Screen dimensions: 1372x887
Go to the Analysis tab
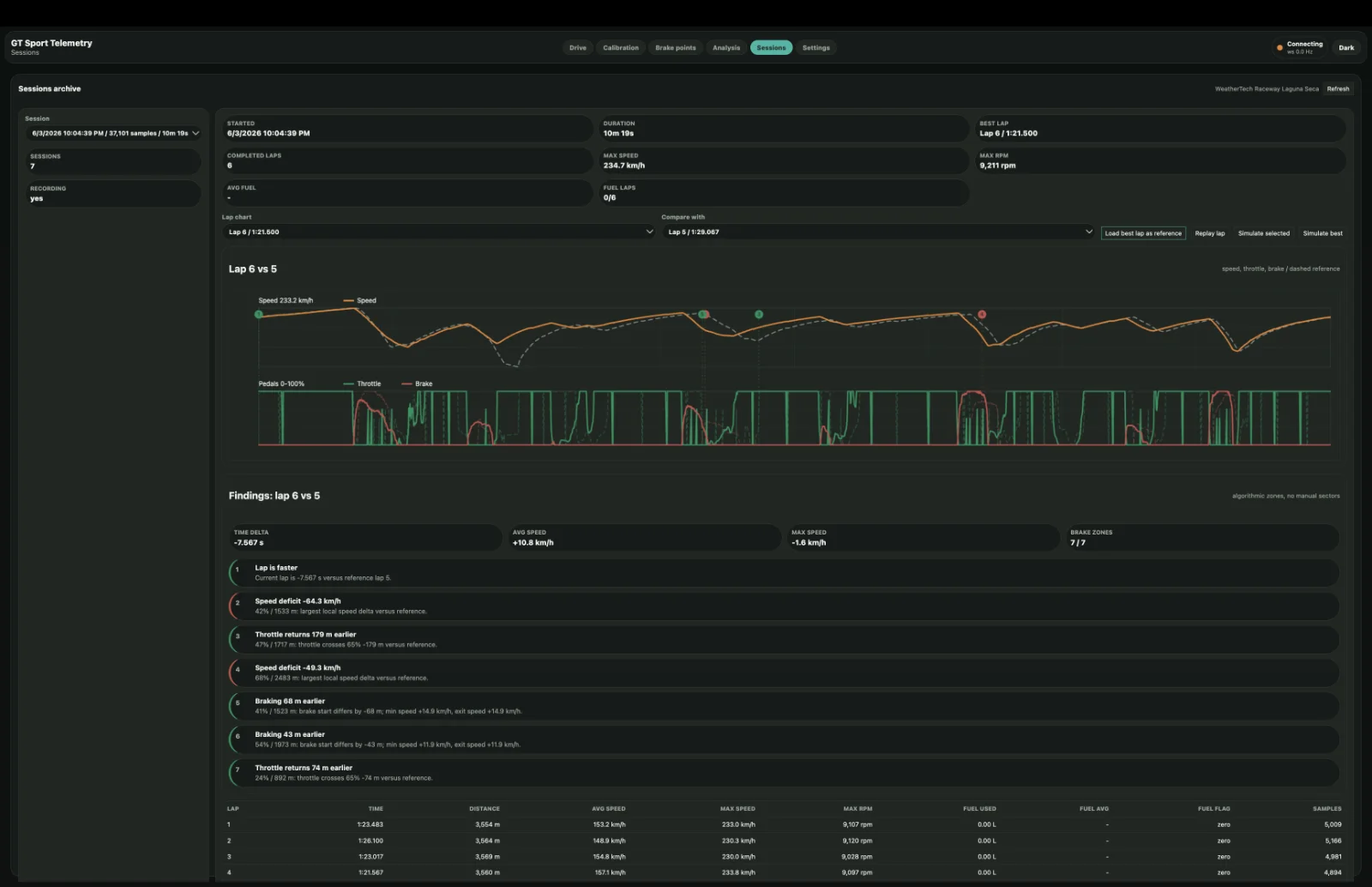coord(726,48)
